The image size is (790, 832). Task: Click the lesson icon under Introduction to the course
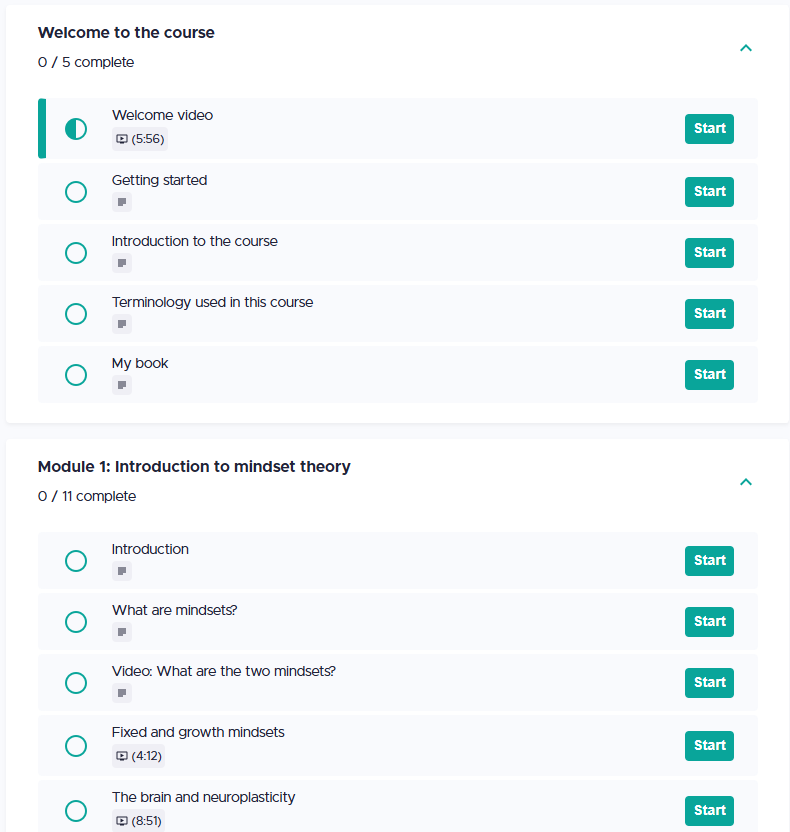coord(122,263)
